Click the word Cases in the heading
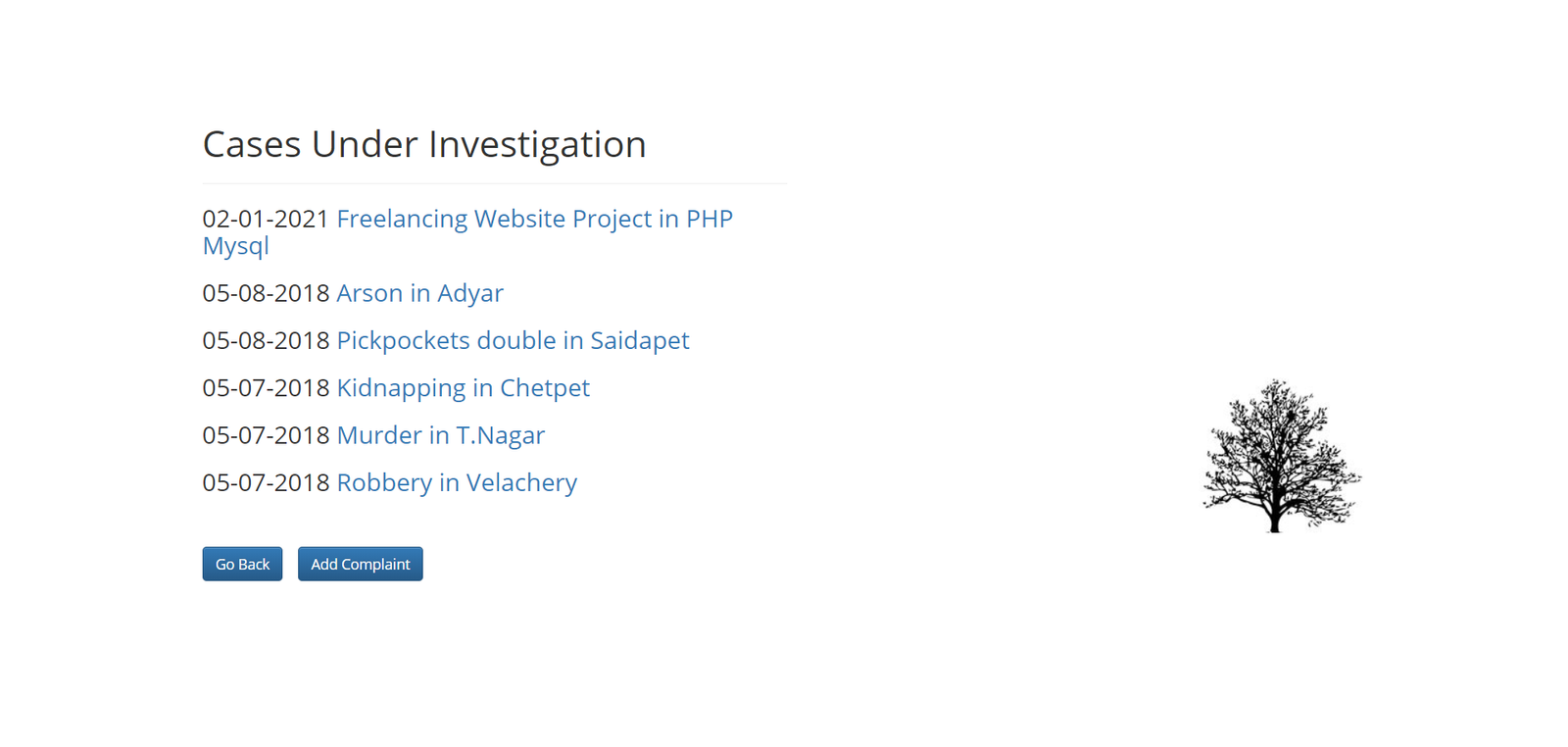This screenshot has width=1568, height=747. click(x=251, y=144)
